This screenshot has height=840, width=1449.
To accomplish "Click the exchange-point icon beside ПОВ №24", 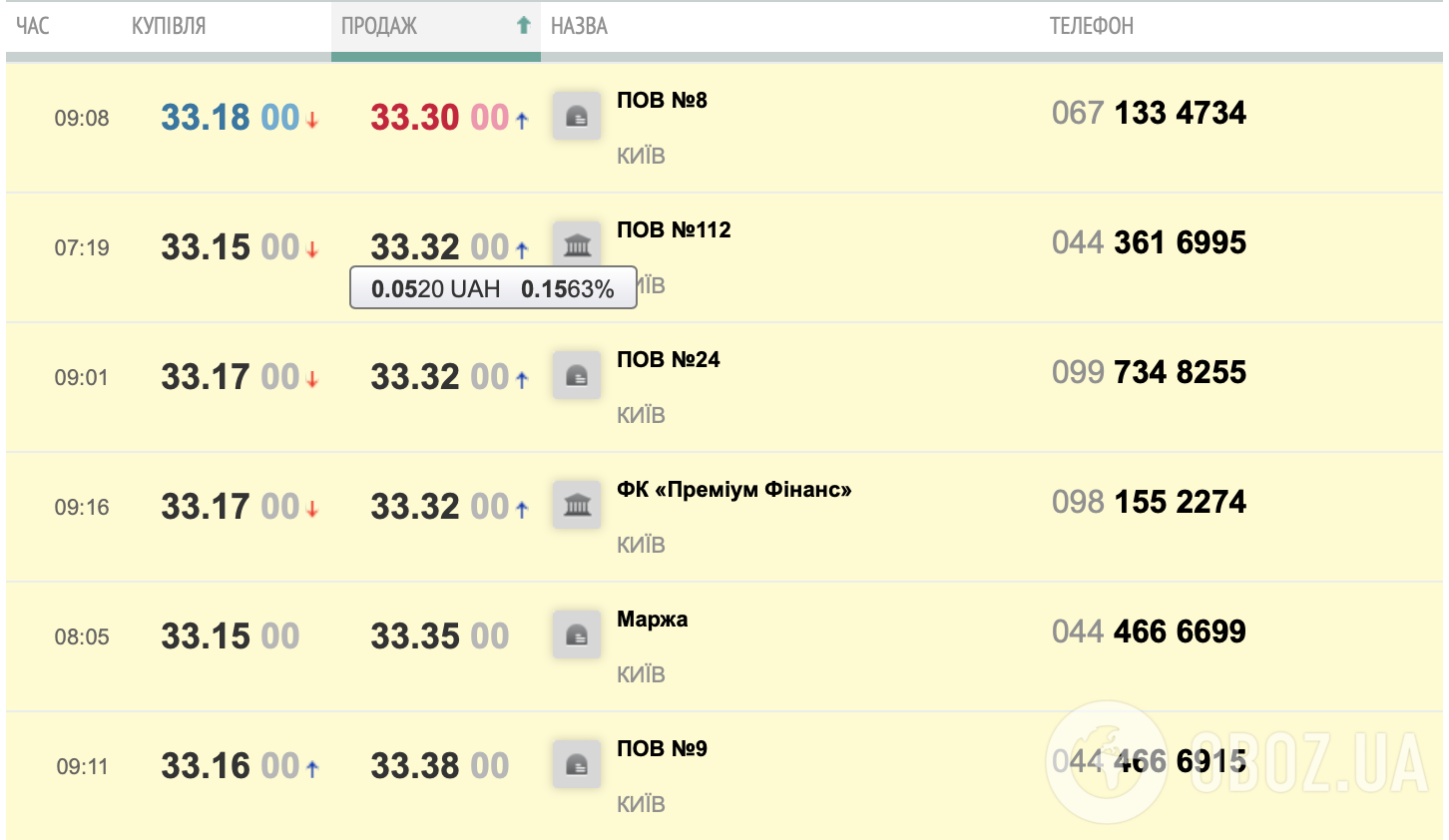I will tap(577, 376).
